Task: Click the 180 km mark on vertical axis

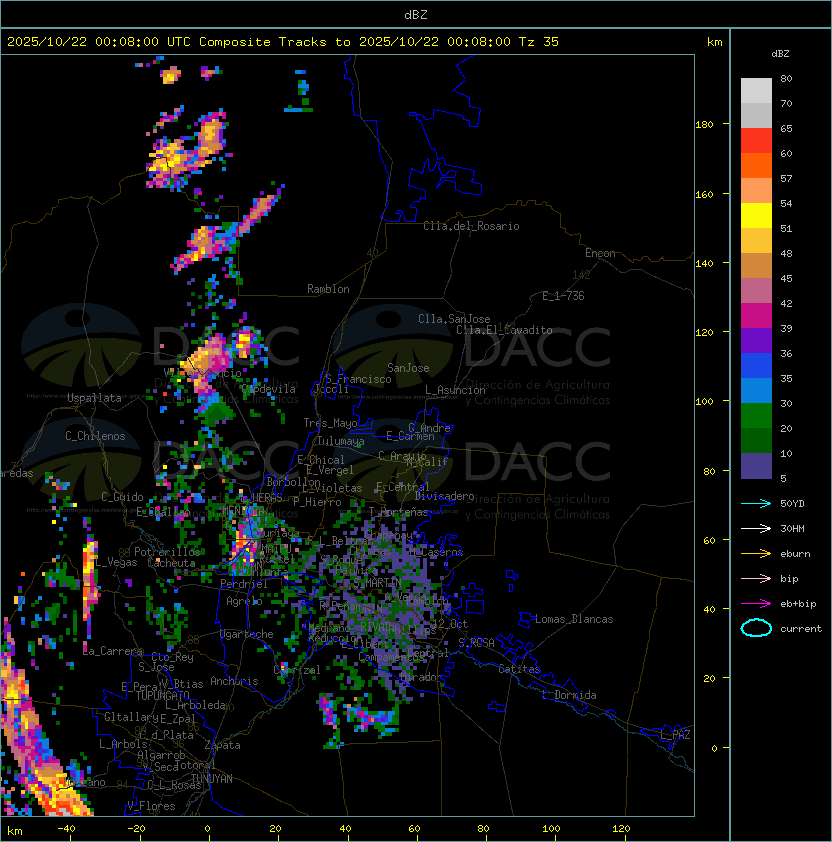Action: tap(704, 124)
